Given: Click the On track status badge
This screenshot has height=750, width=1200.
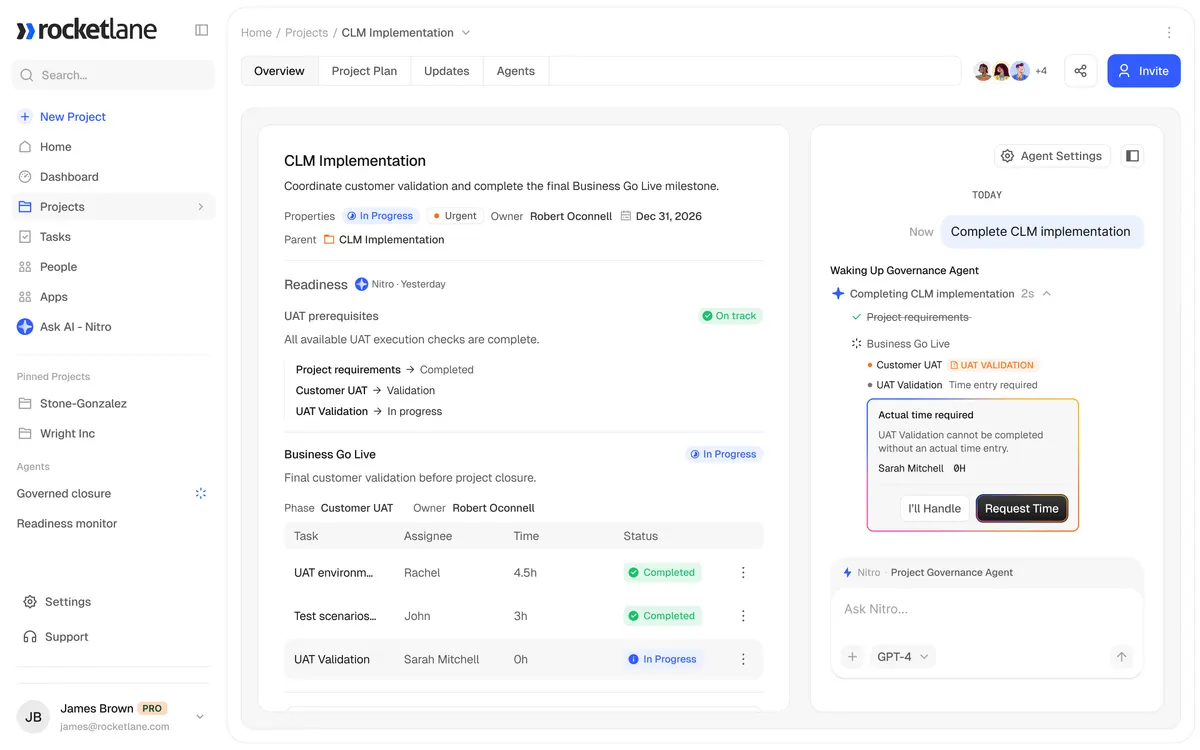Looking at the screenshot, I should 730,316.
